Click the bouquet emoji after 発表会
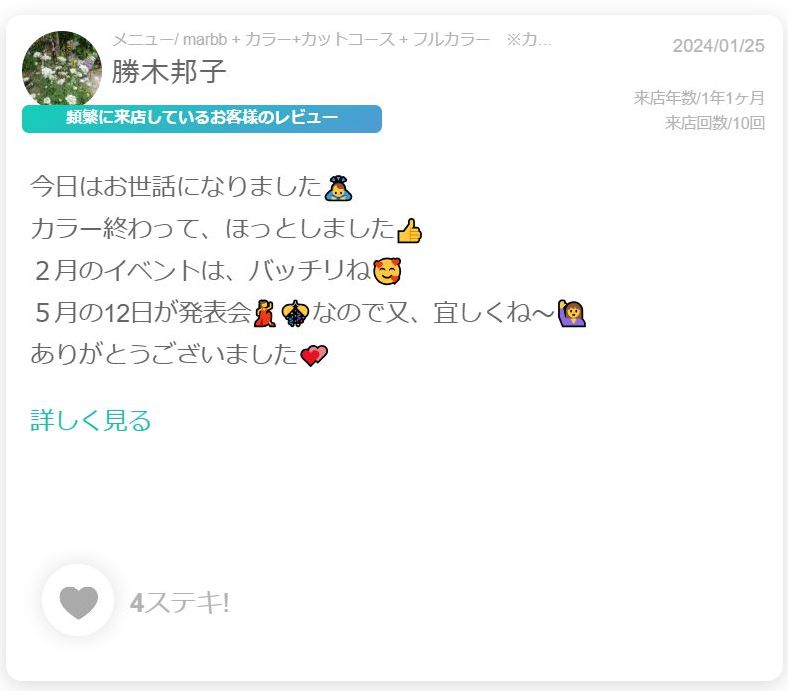788x691 pixels. click(295, 314)
